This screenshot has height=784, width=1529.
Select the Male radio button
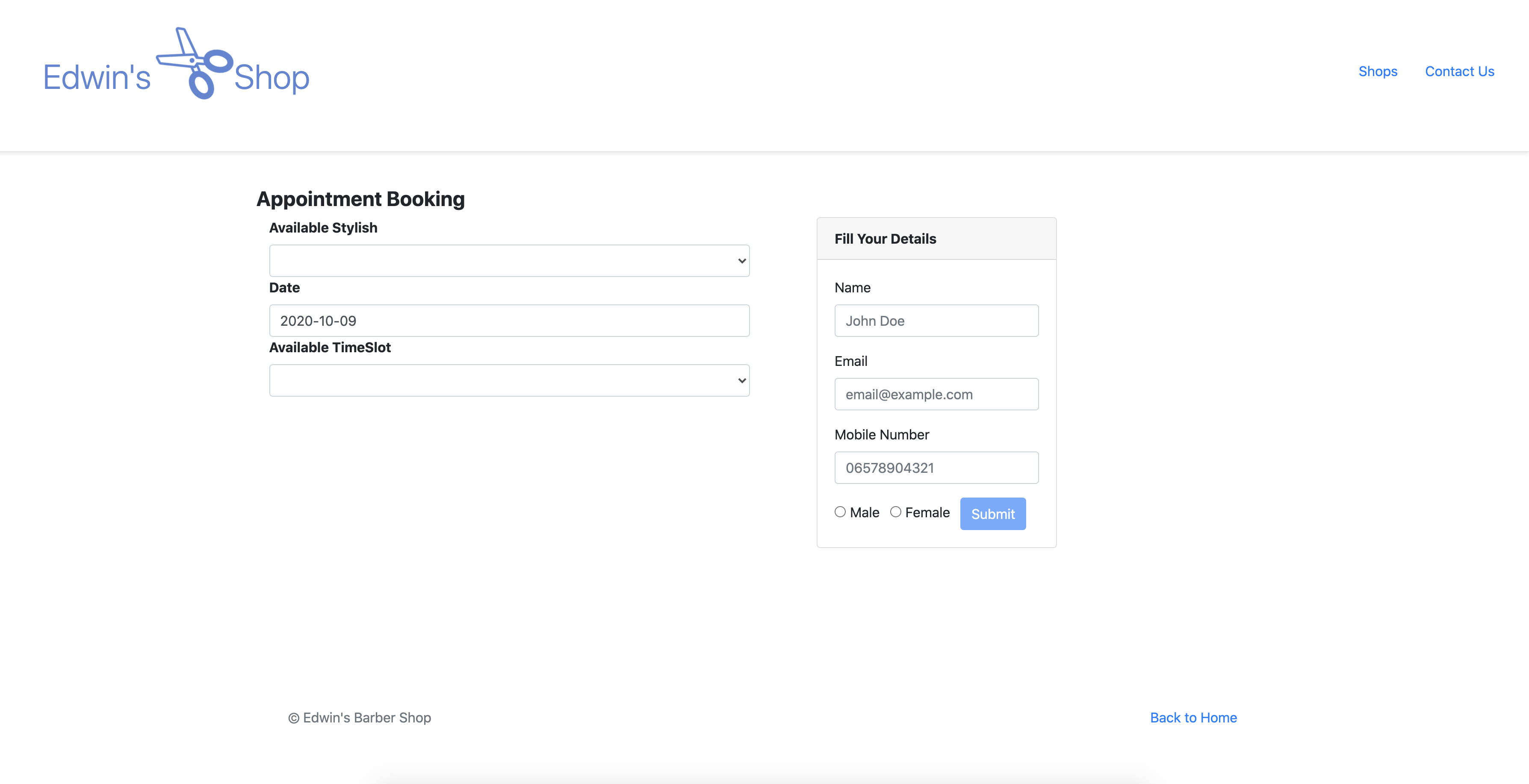840,512
